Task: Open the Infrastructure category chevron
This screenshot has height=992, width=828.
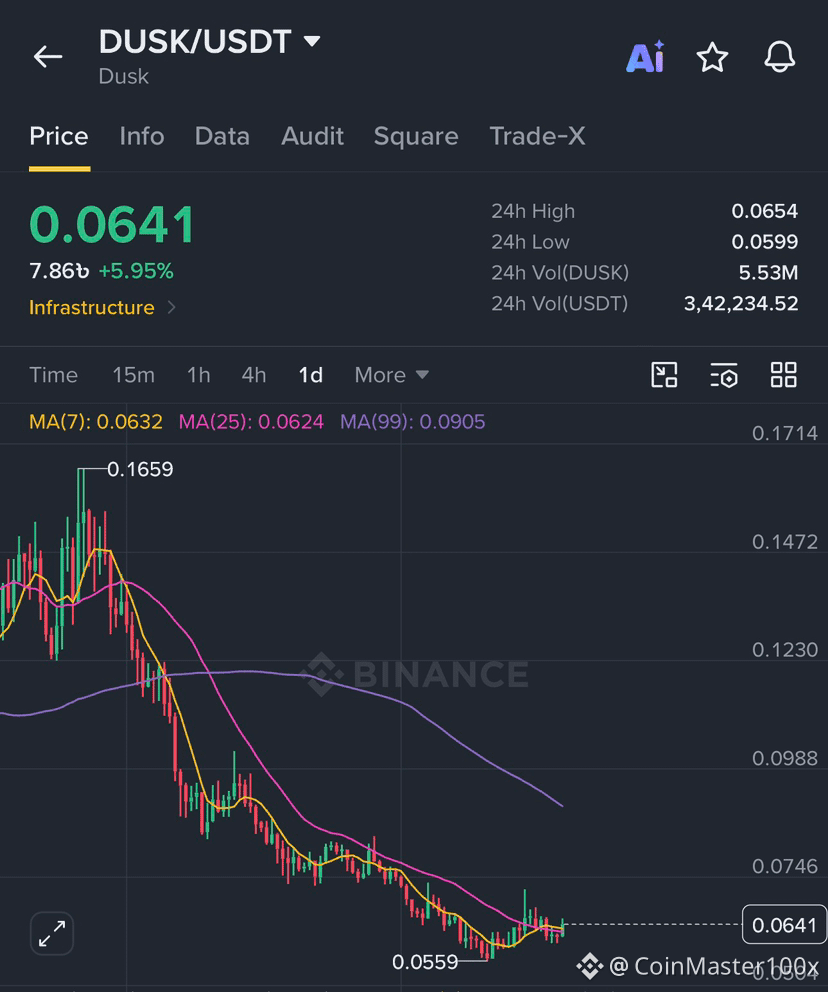Action: tap(171, 307)
